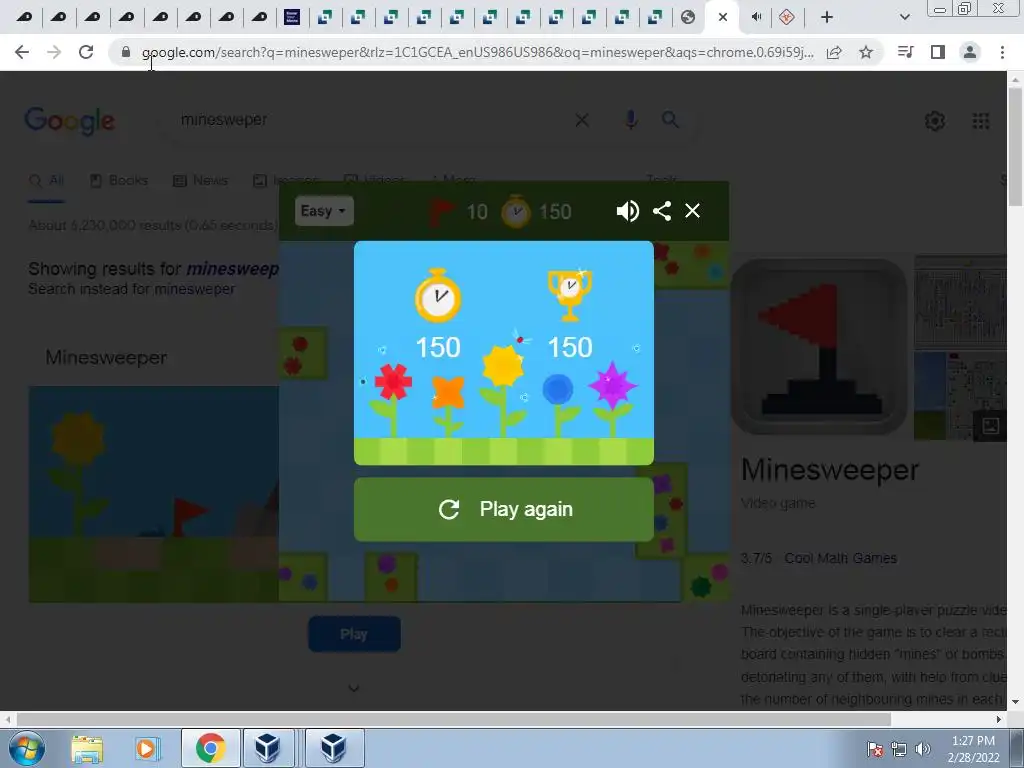The image size is (1024, 768).
Task: Expand the tab search chevron
Action: click(x=904, y=18)
